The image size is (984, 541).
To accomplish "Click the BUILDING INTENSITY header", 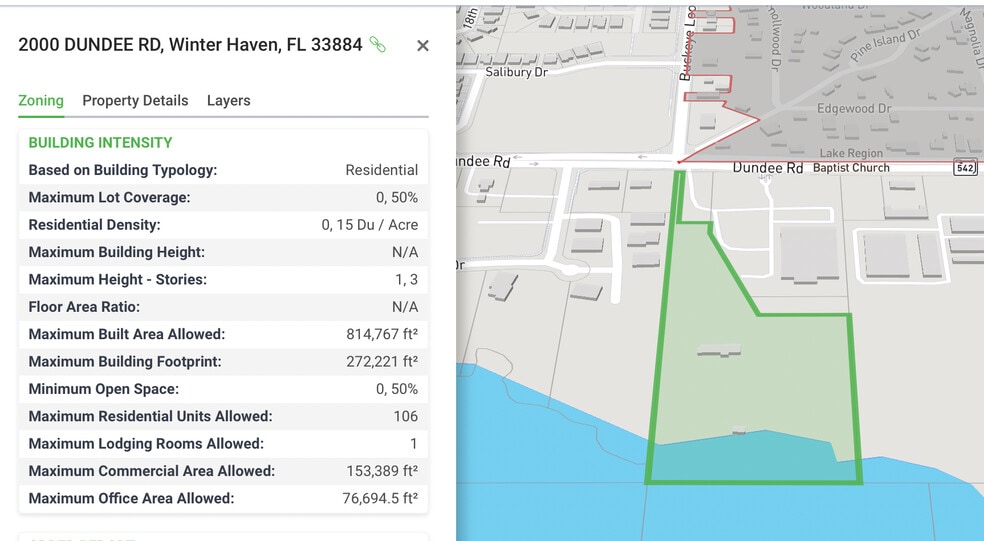I will pos(100,142).
